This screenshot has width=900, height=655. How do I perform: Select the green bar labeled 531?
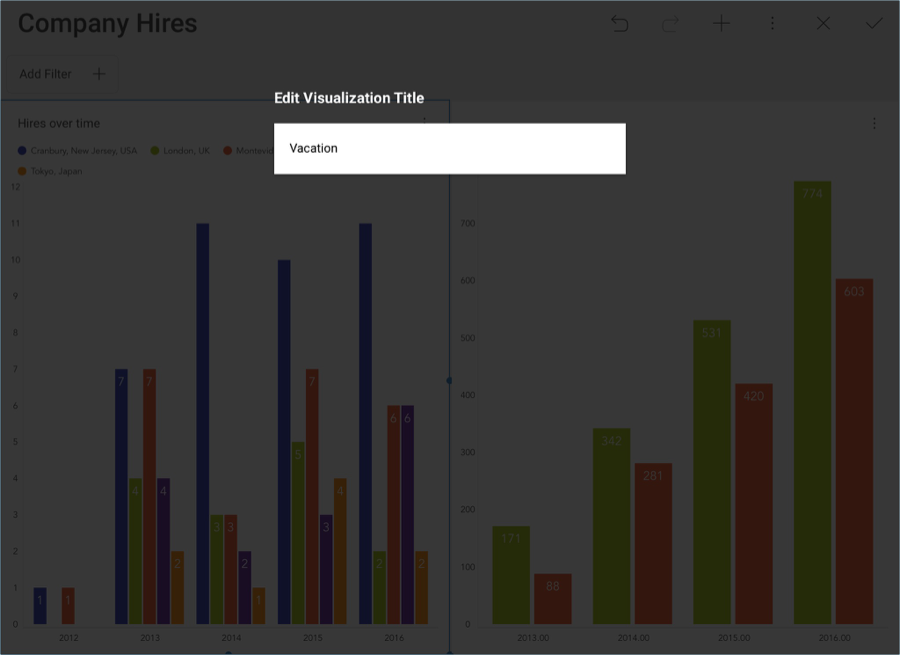click(x=711, y=470)
